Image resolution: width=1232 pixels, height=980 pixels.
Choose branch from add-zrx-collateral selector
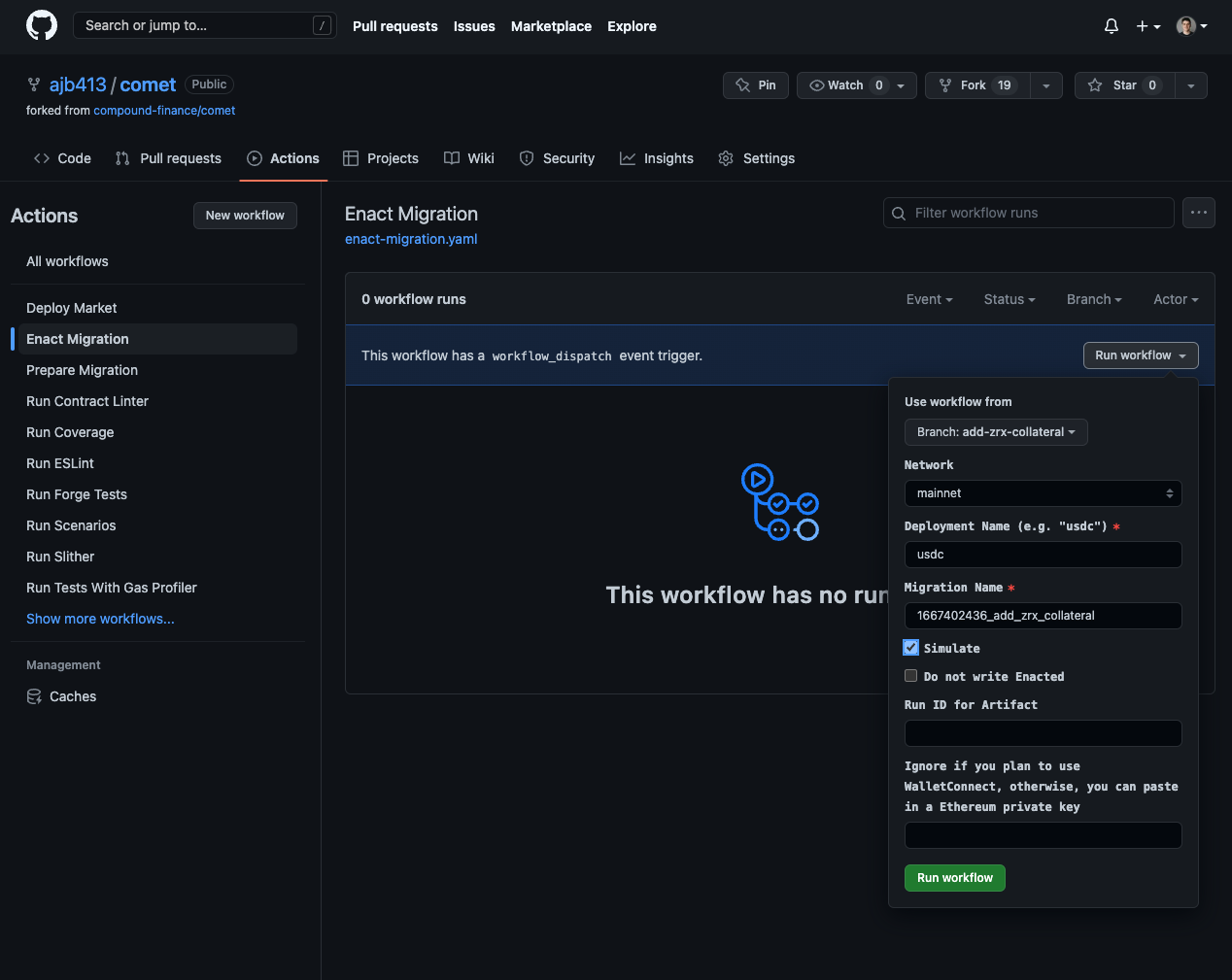tap(996, 432)
